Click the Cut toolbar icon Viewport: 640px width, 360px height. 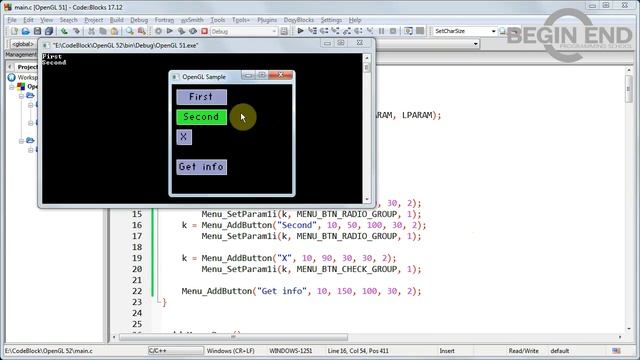pos(91,31)
